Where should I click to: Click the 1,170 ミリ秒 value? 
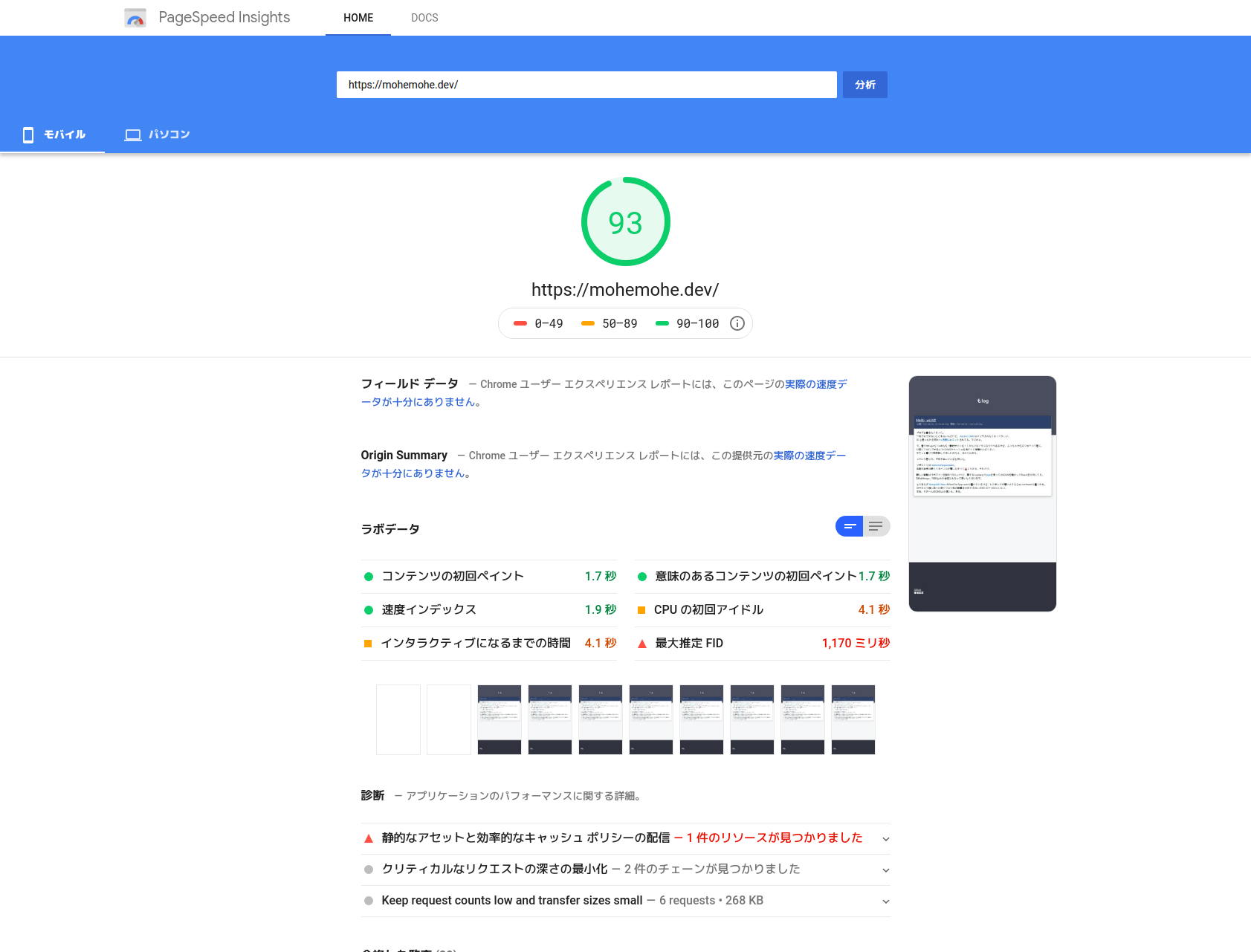(x=856, y=644)
